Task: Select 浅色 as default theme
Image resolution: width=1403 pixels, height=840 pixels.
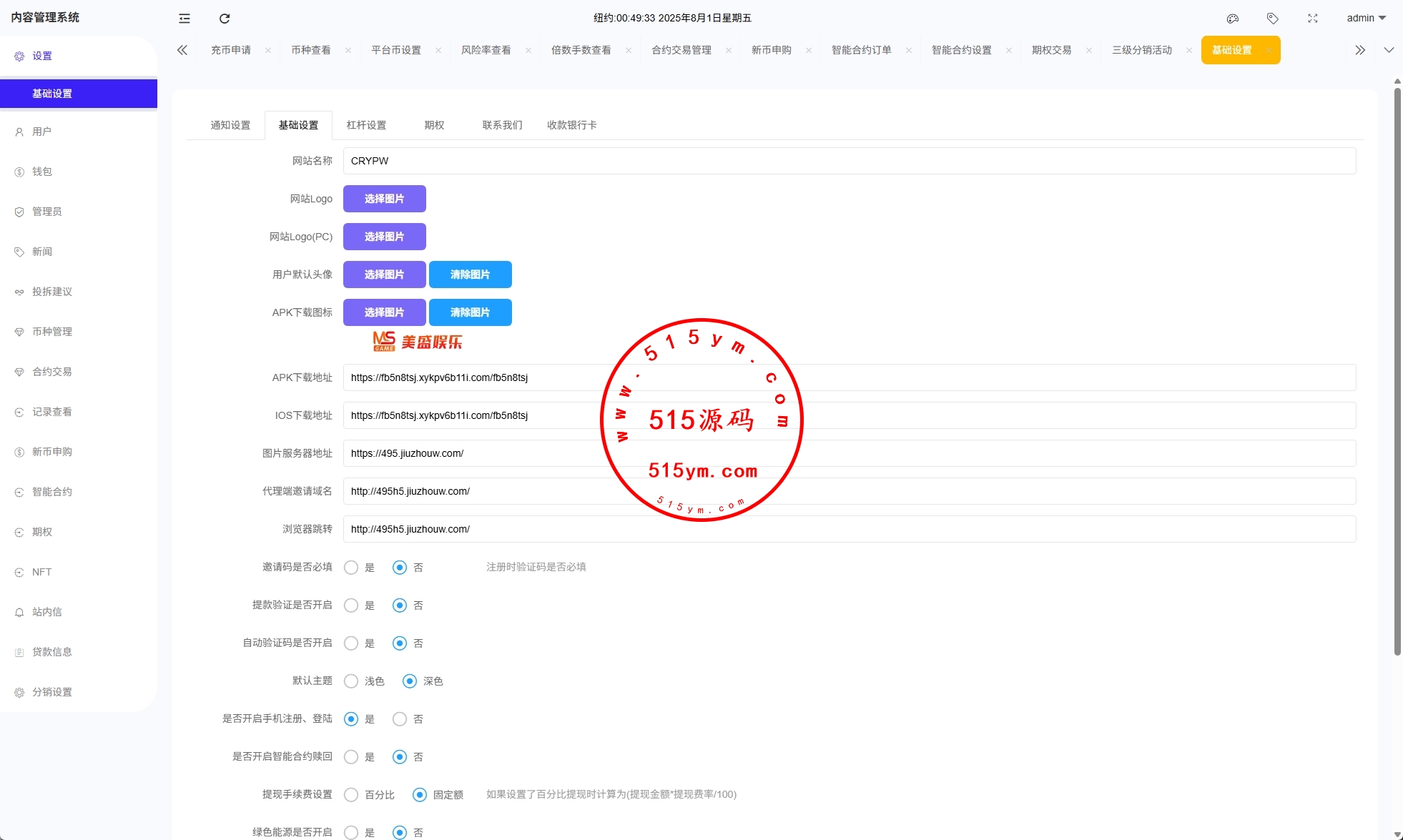Action: pos(351,681)
